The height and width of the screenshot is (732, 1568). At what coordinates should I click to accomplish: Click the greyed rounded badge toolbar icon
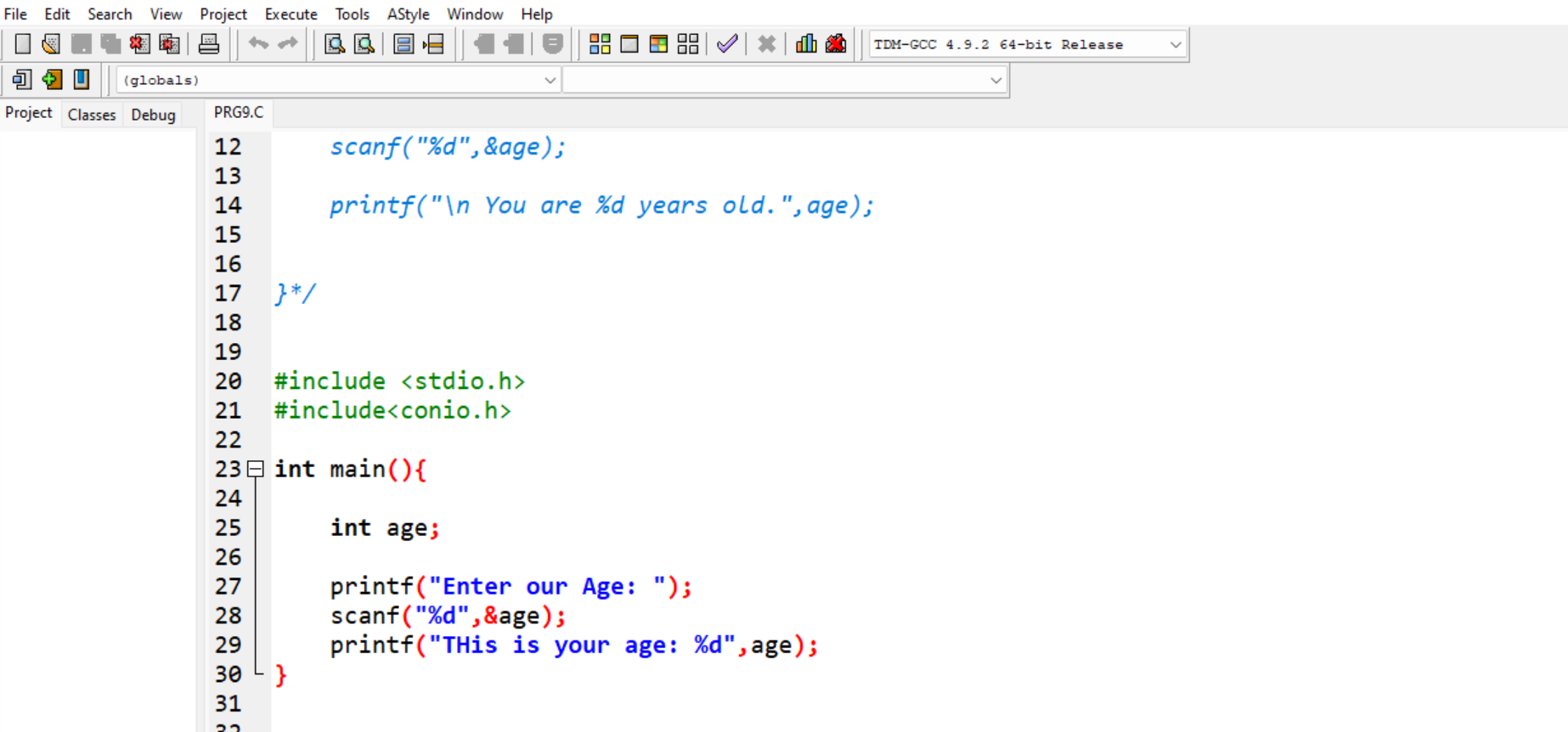point(553,44)
